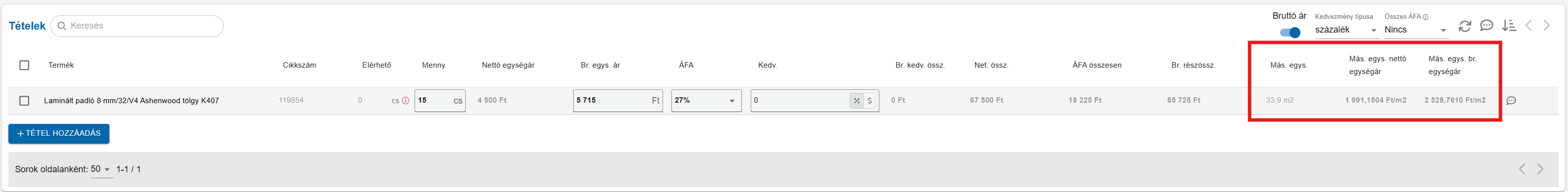Expand the 27% ÁFA dropdown

point(706,101)
